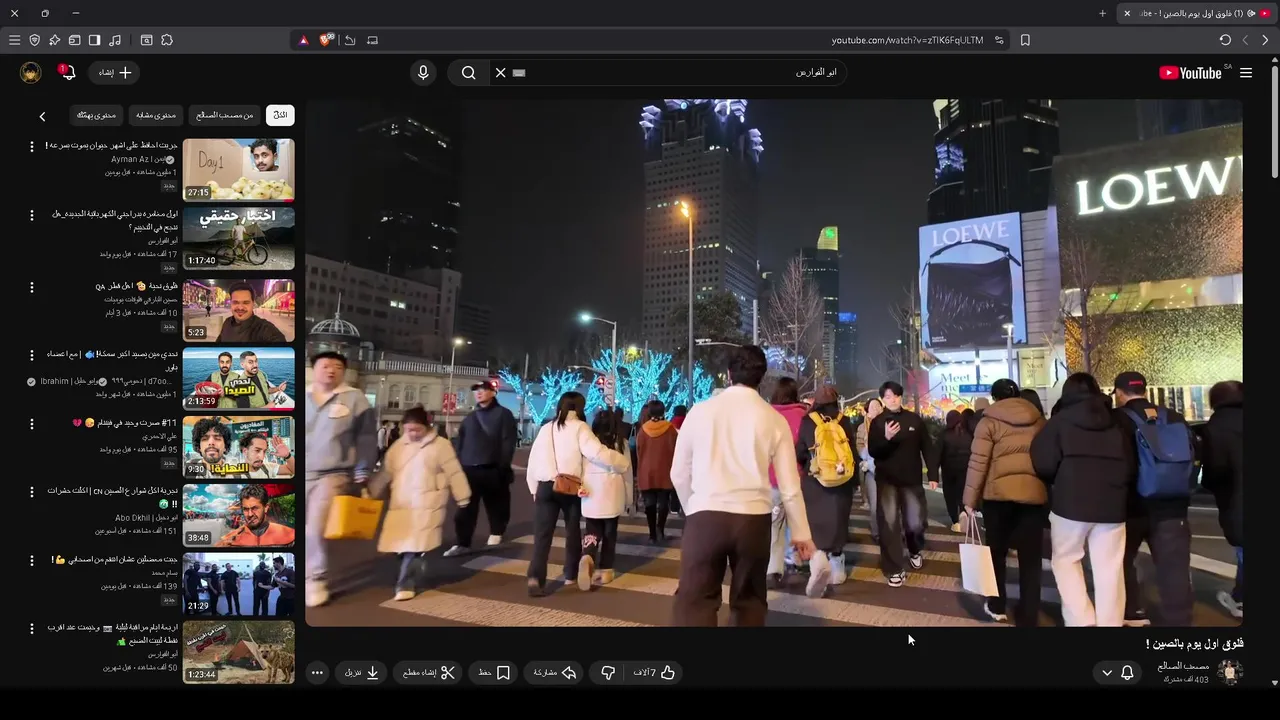Click the on-screen keyboard icon in search
1280x720 pixels.
click(x=519, y=72)
